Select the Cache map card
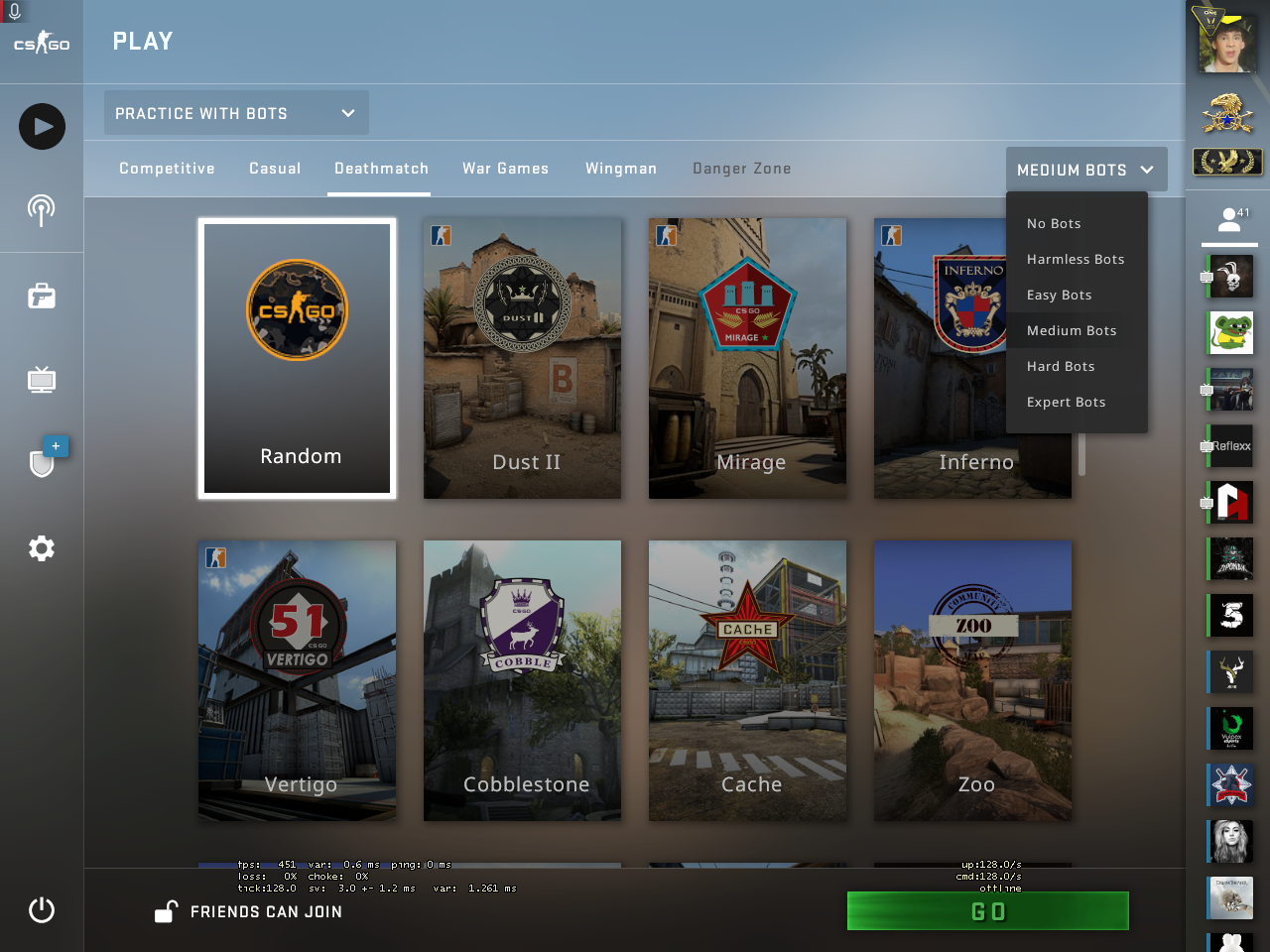The height and width of the screenshot is (952, 1270). (747, 680)
